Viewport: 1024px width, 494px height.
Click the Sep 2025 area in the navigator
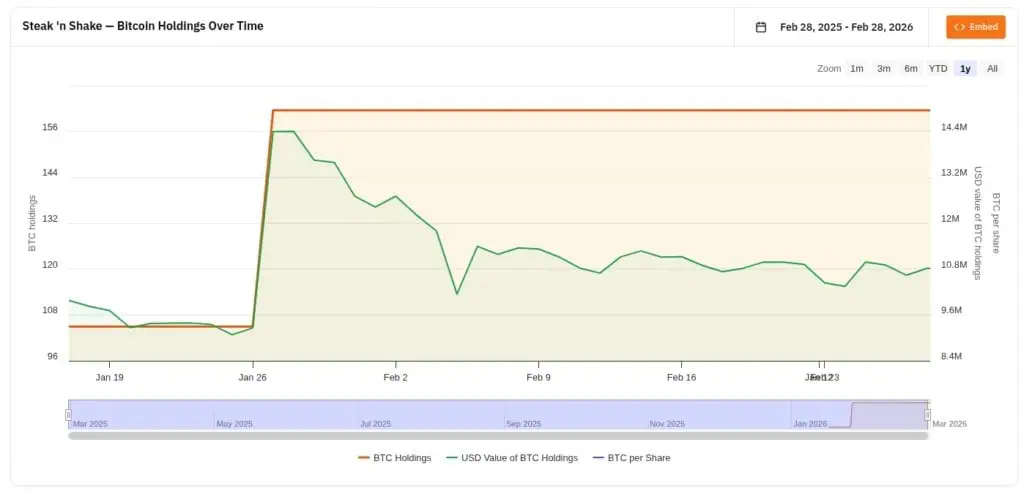(x=523, y=414)
